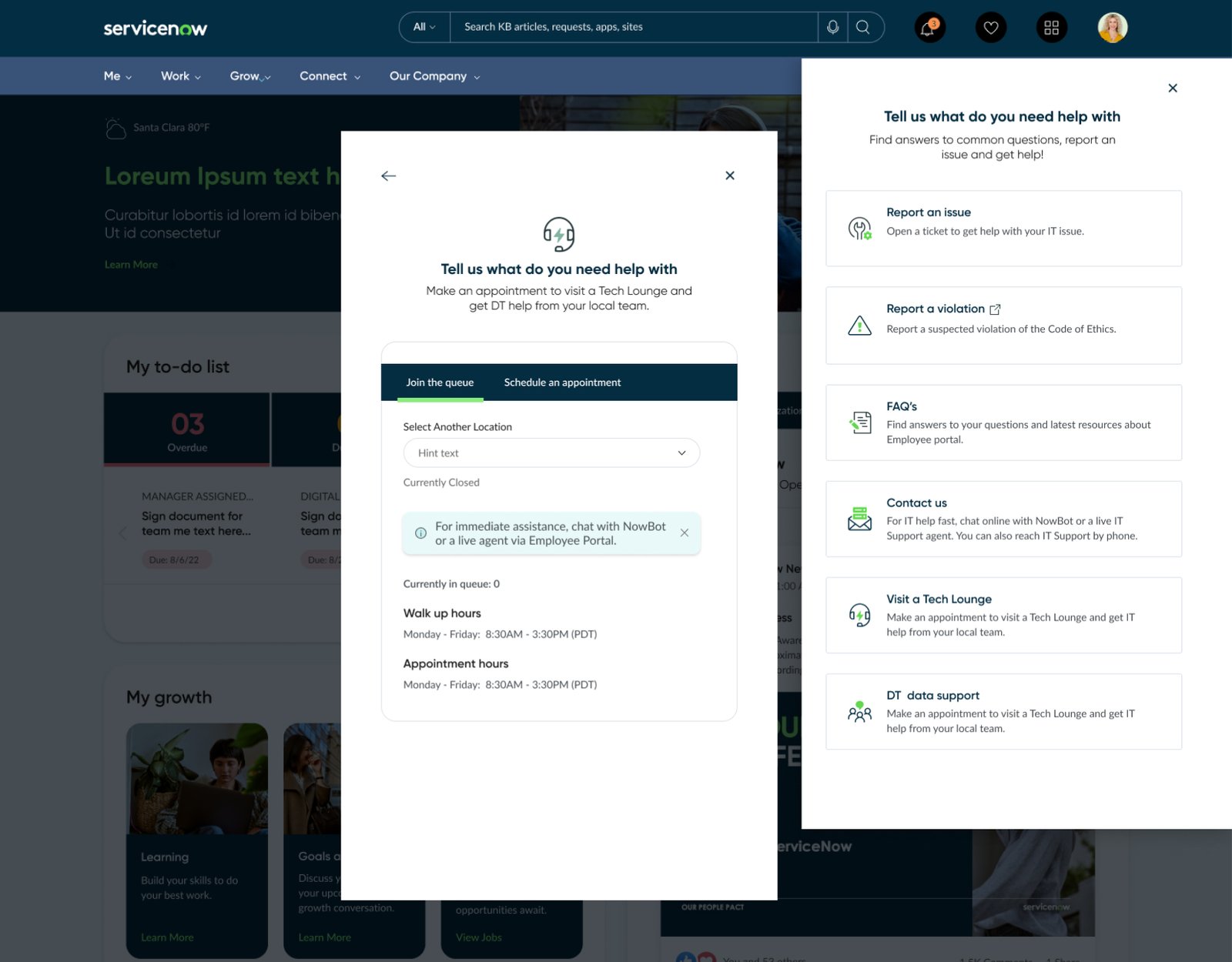The height and width of the screenshot is (962, 1232).
Task: Click the info icon in NowBot banner
Action: click(x=421, y=533)
